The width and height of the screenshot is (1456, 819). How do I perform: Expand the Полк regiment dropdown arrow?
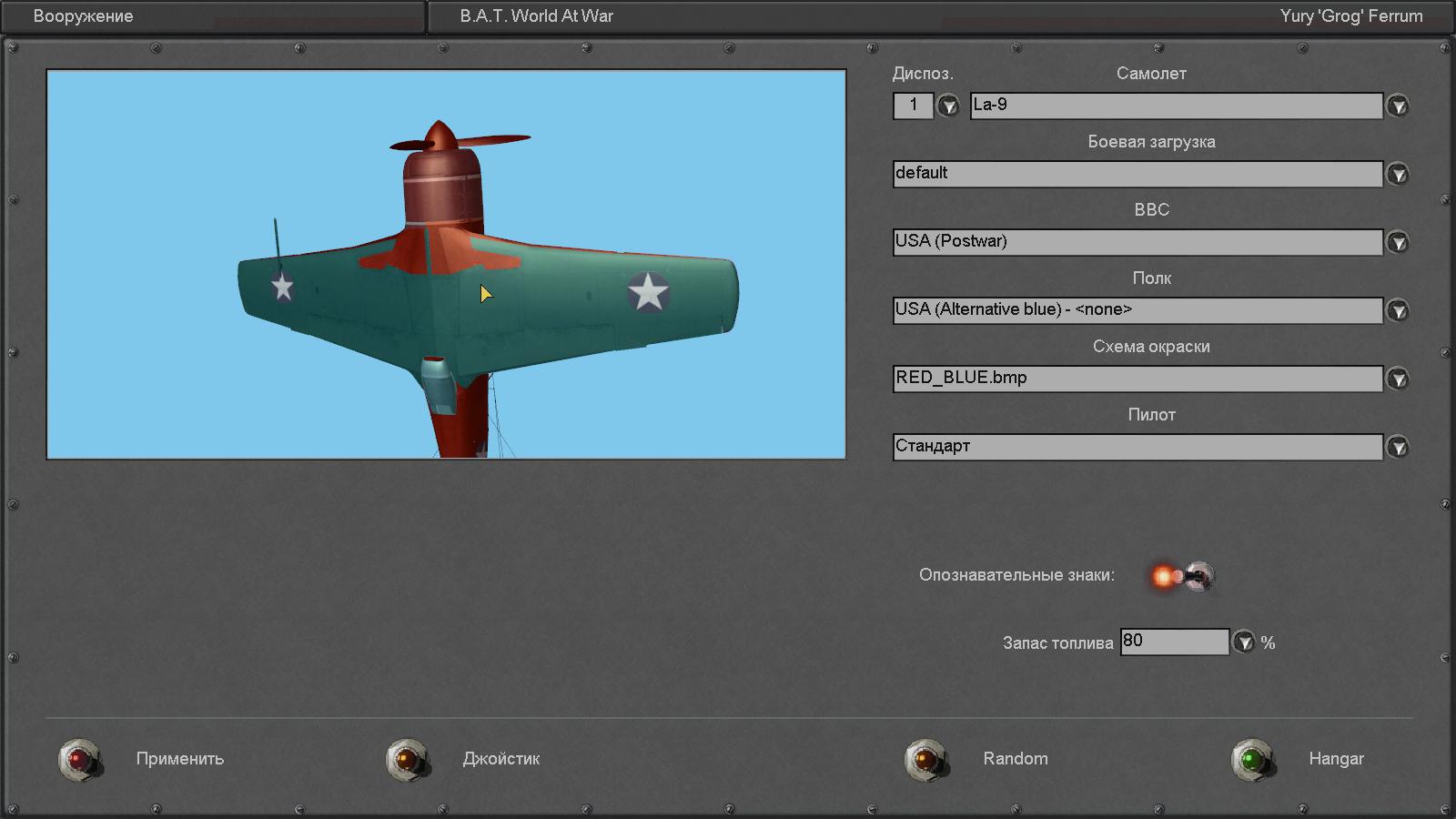(x=1398, y=311)
